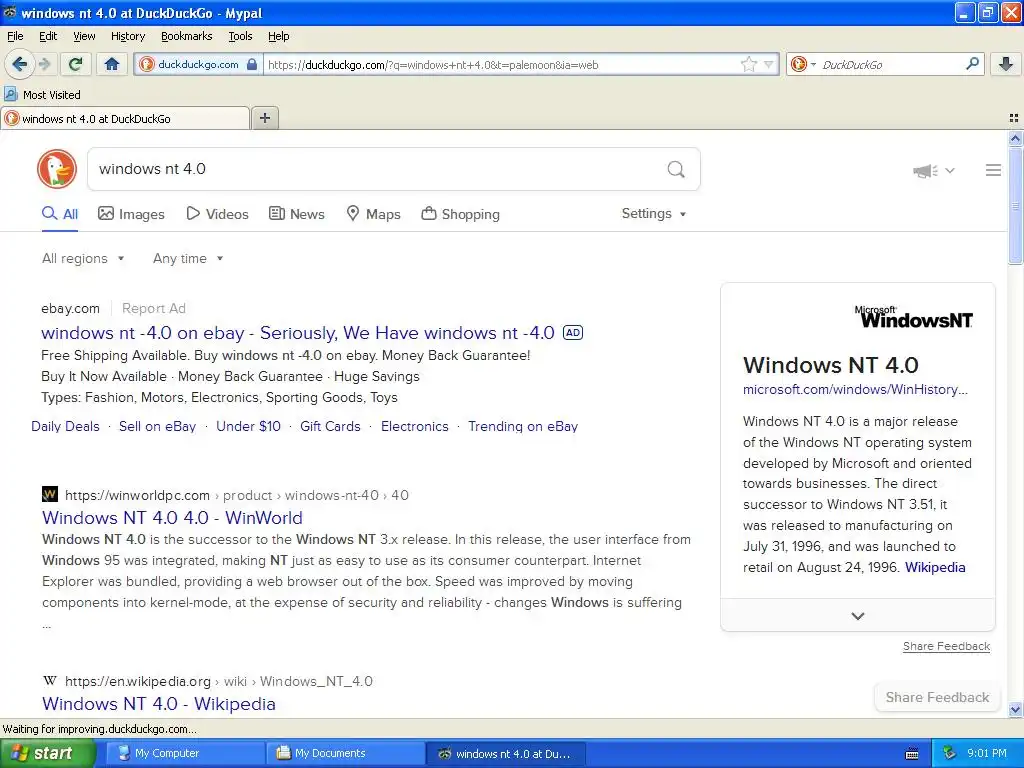Switch to the Shopping tab

[460, 214]
